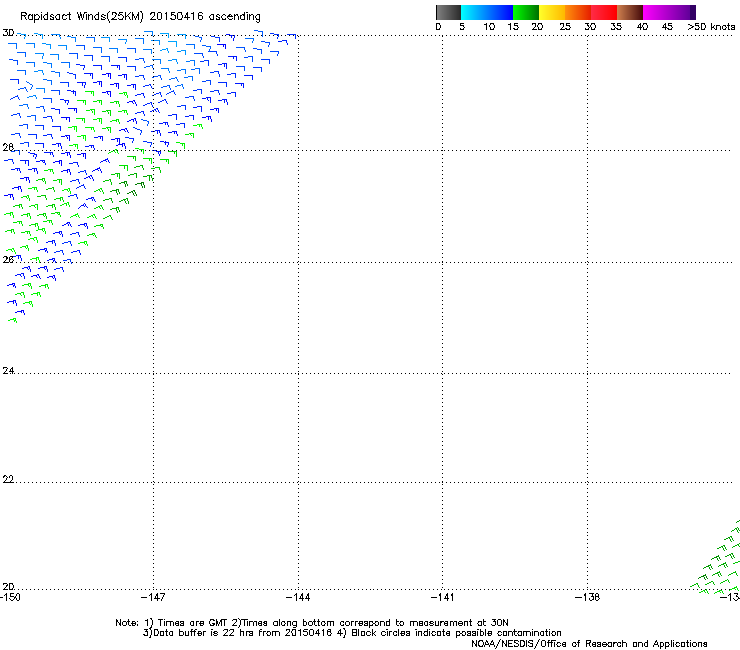
Task: Click the 'NOAA/NESDIS/Office of Research and Applications' credit
Action: point(589,644)
